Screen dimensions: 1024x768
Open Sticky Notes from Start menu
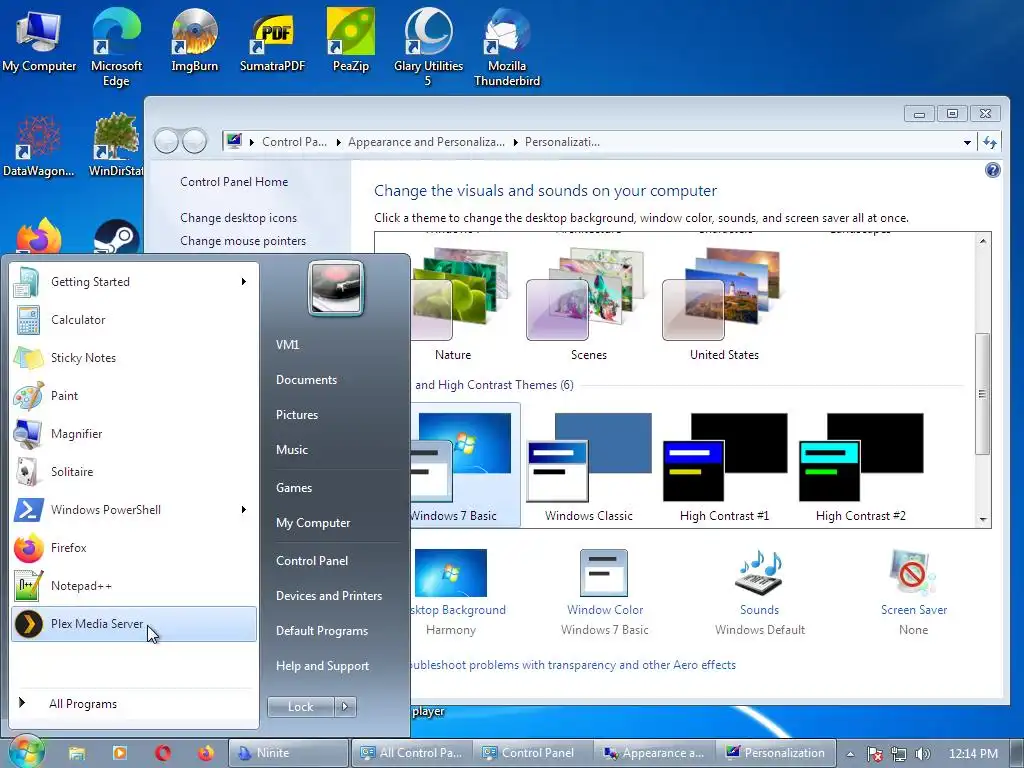pyautogui.click(x=133, y=358)
